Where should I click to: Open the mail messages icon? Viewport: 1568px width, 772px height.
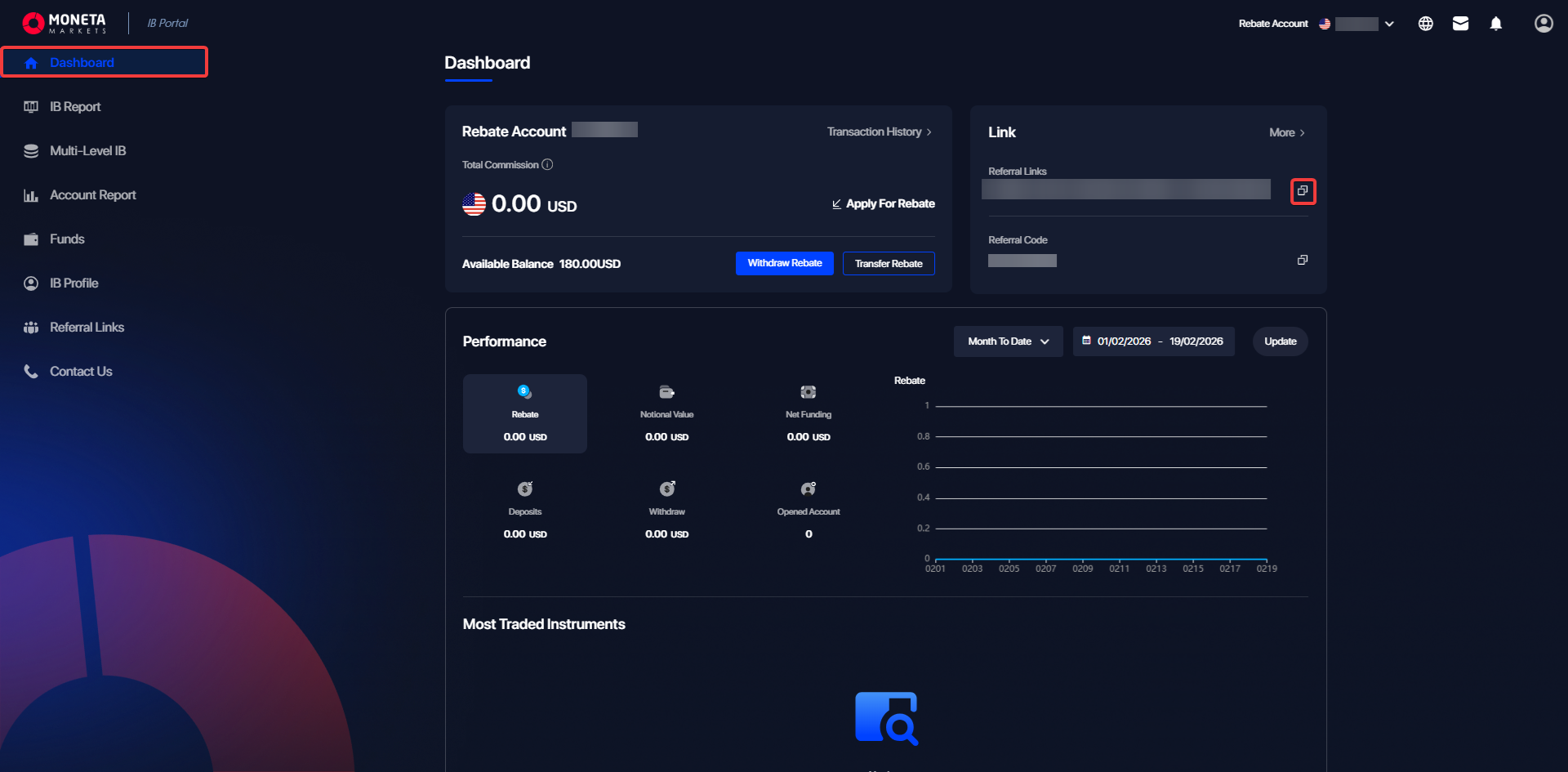(1461, 24)
